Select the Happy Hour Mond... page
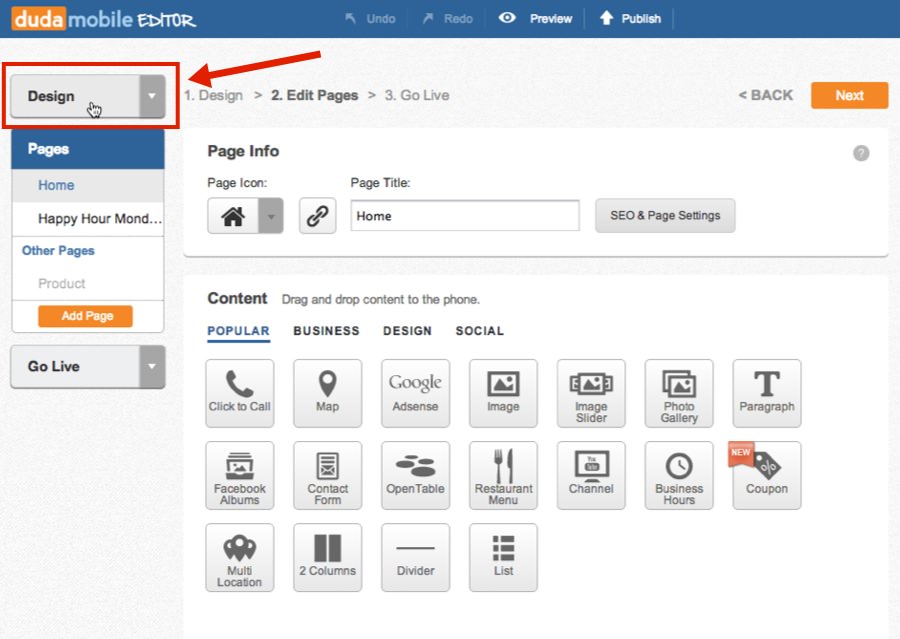Screen dimensions: 900x639 (x=88, y=219)
